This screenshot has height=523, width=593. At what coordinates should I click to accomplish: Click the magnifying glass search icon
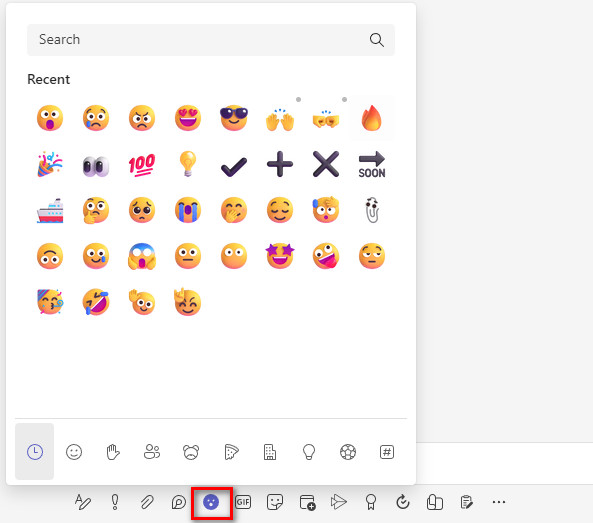376,40
